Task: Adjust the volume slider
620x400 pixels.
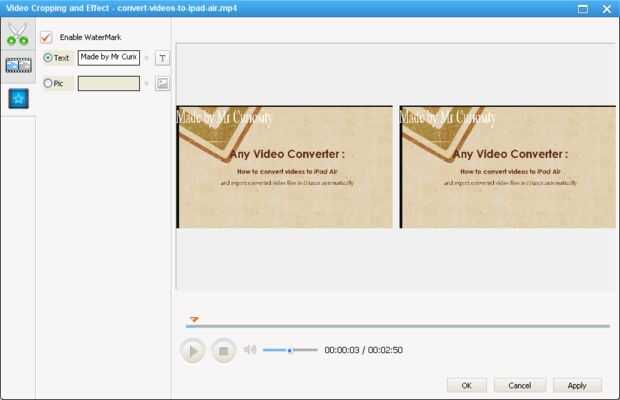Action: pyautogui.click(x=290, y=350)
